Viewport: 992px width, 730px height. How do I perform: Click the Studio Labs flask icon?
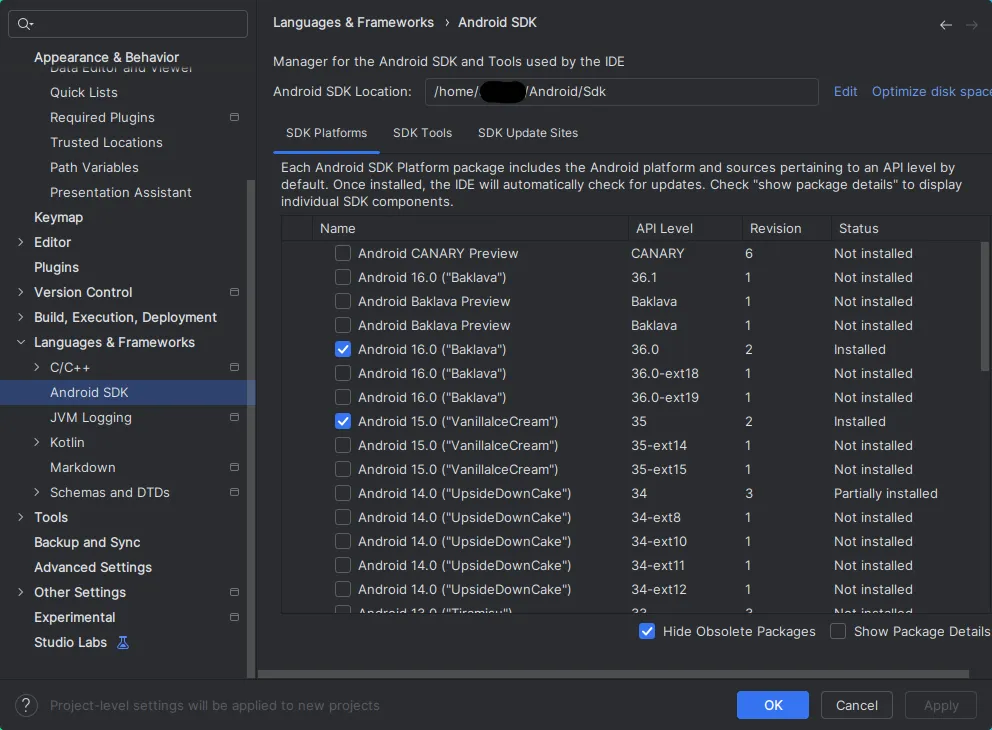point(121,642)
